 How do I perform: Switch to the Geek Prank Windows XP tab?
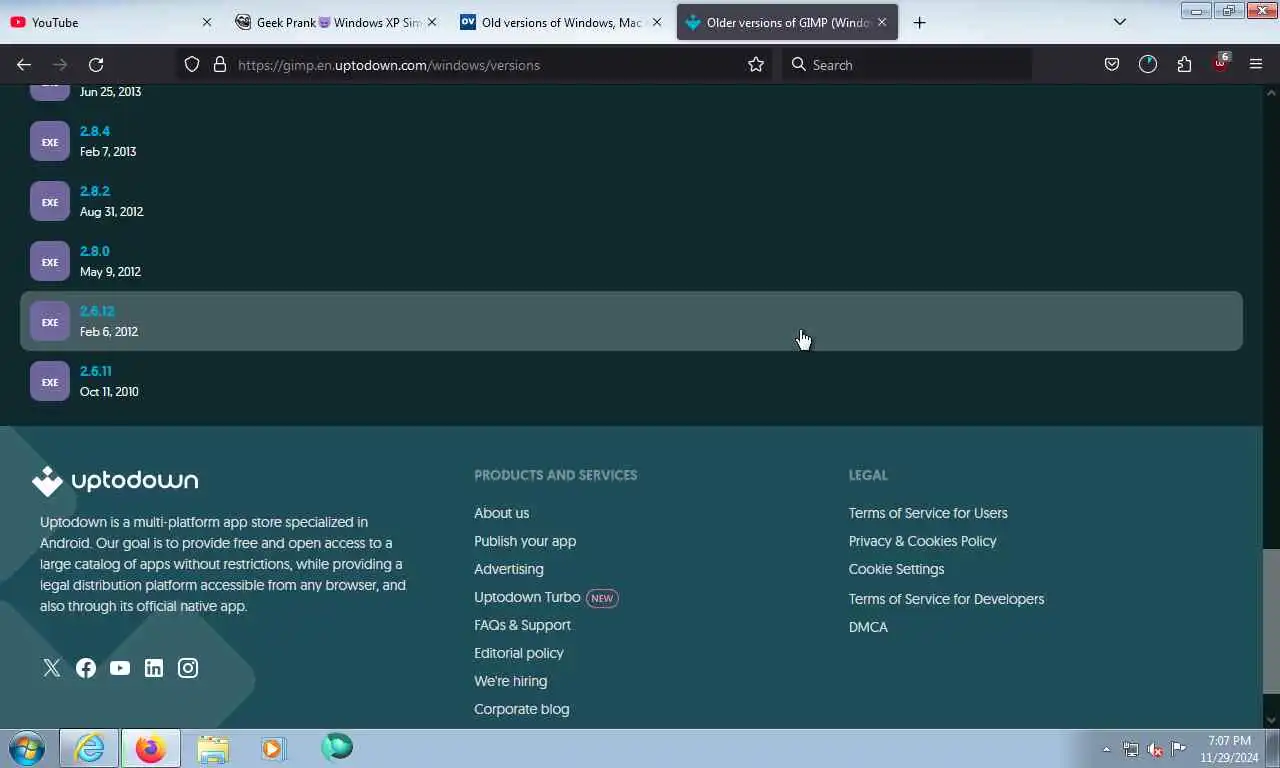tap(336, 22)
